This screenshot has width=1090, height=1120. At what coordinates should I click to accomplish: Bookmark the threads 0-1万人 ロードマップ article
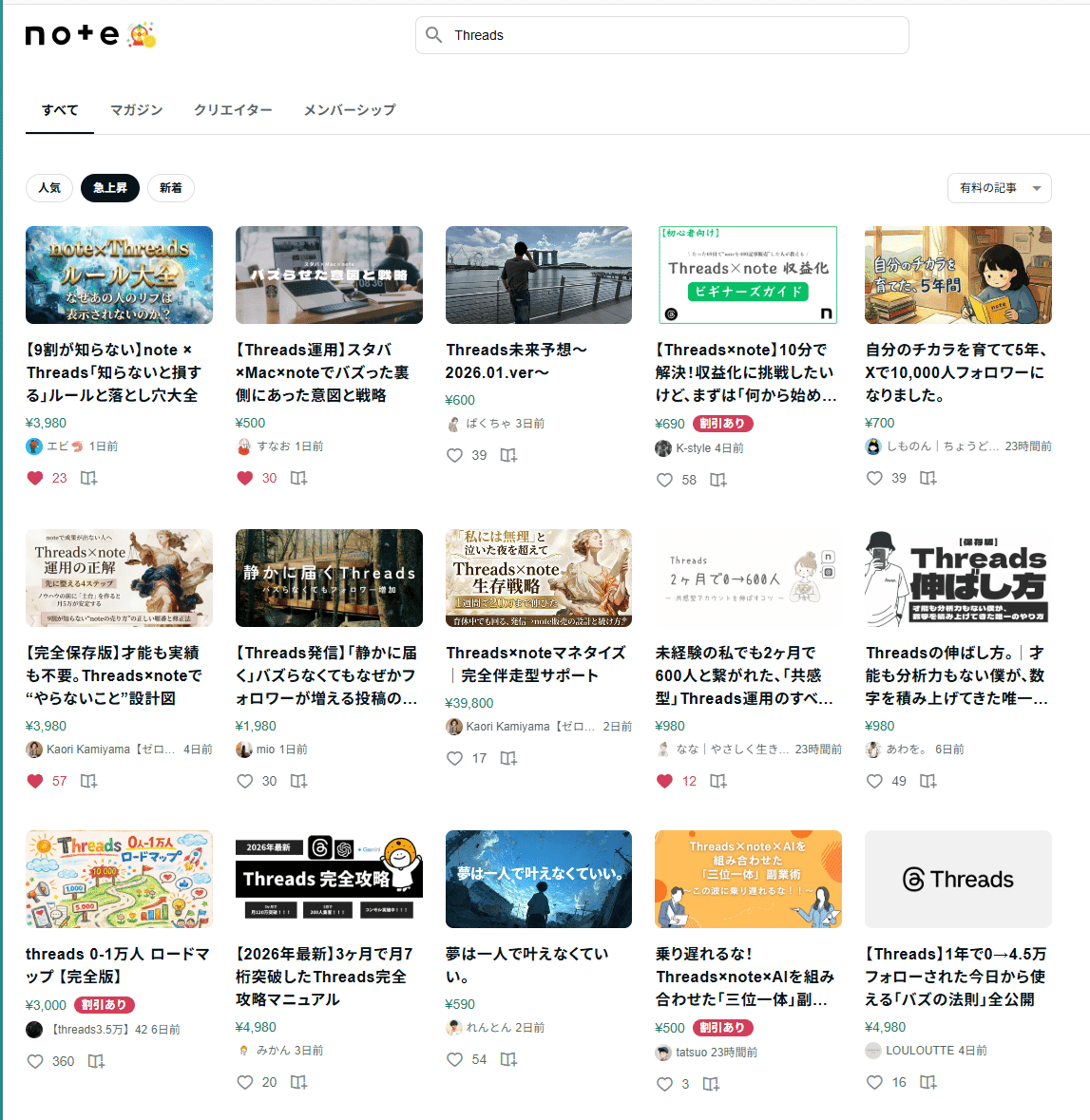pyautogui.click(x=96, y=1061)
